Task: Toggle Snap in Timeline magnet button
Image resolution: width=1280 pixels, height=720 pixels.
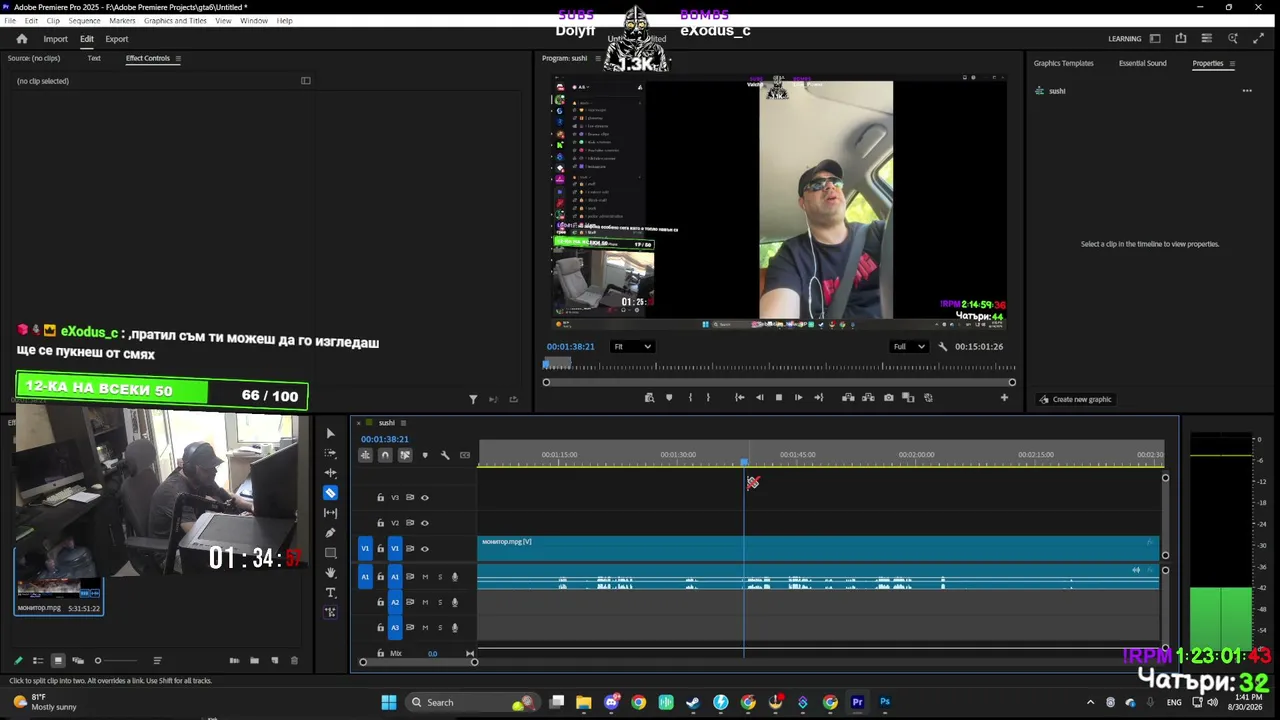Action: click(x=385, y=455)
